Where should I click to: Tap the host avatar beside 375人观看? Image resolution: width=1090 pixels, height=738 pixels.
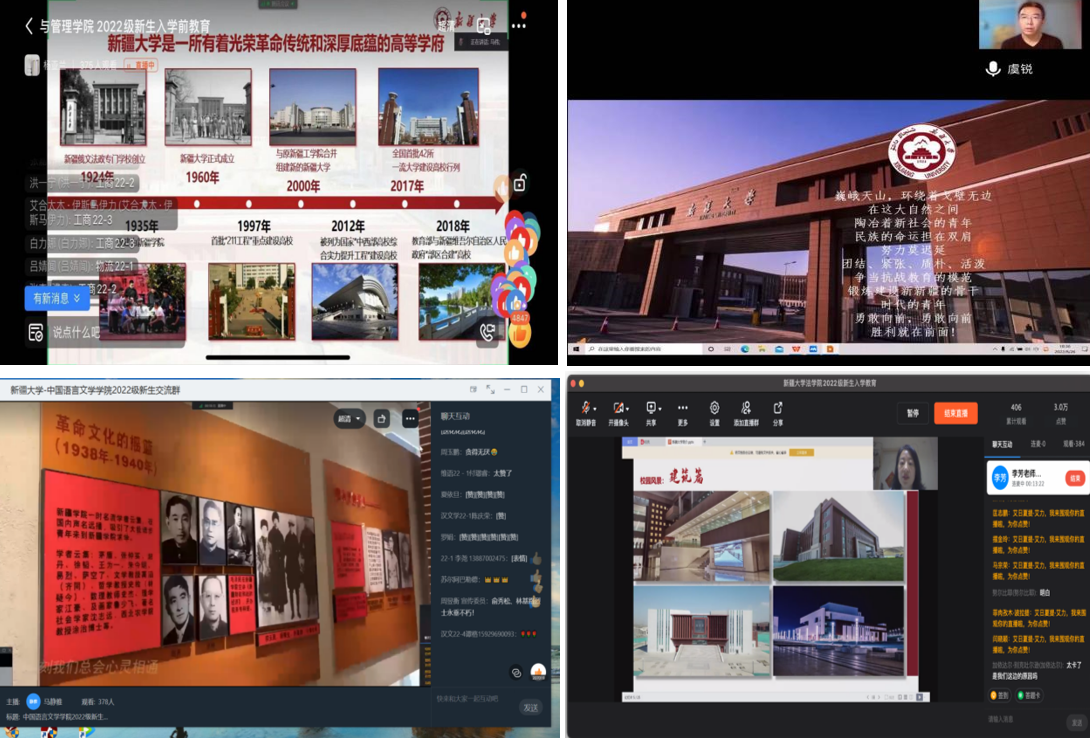(x=32, y=65)
